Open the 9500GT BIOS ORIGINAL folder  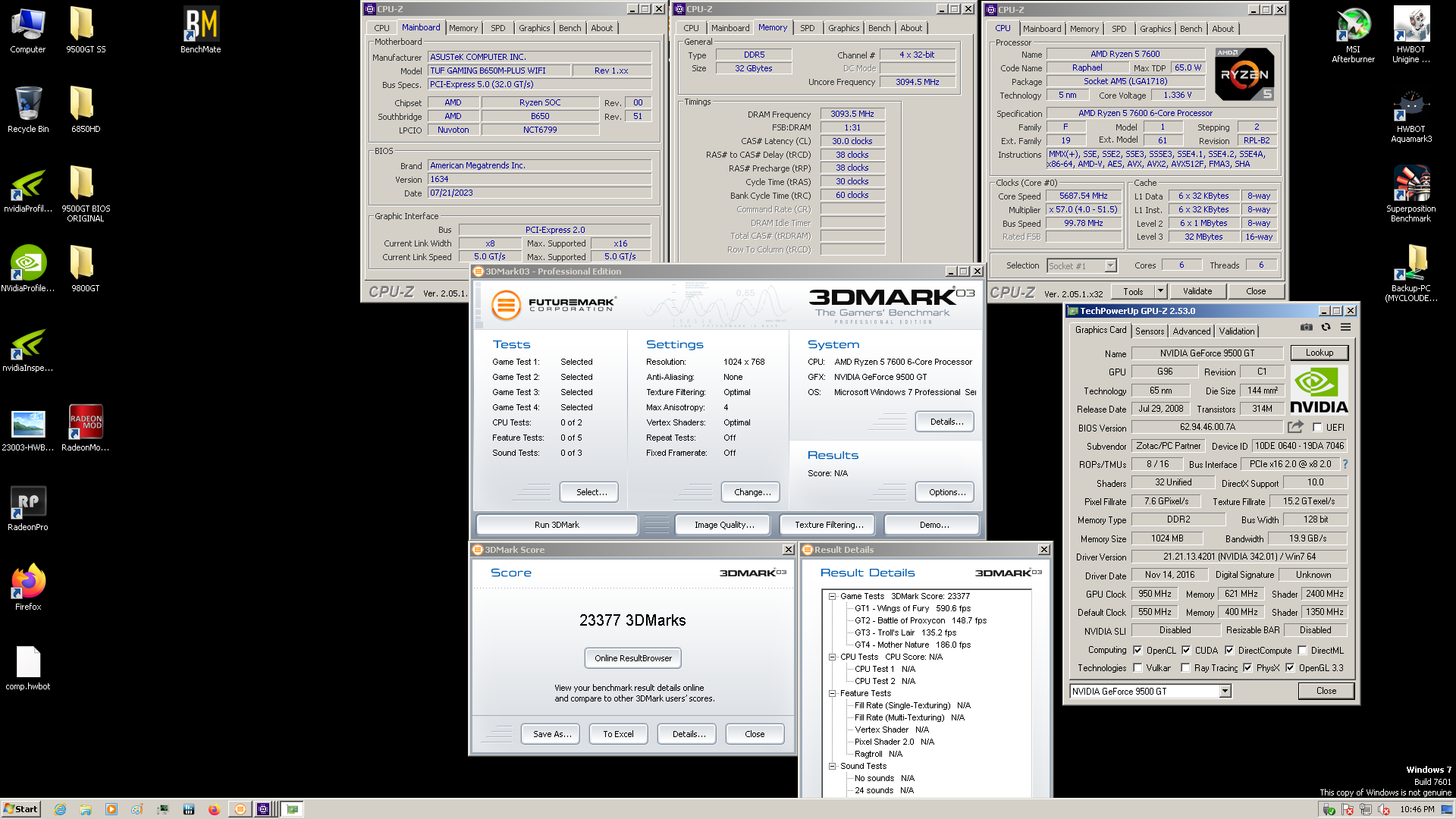point(86,194)
